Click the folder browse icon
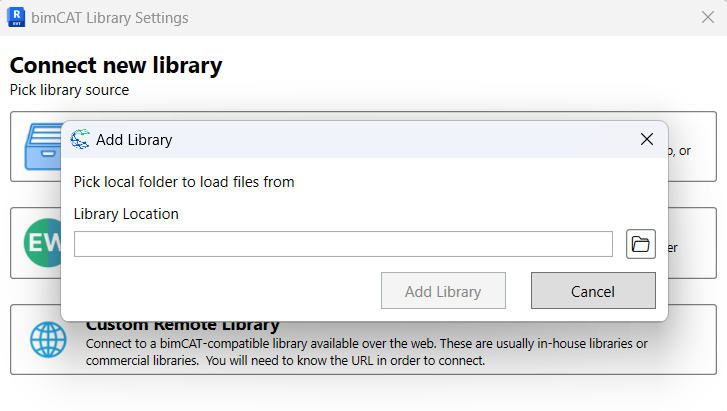This screenshot has height=411, width=727. pyautogui.click(x=640, y=243)
